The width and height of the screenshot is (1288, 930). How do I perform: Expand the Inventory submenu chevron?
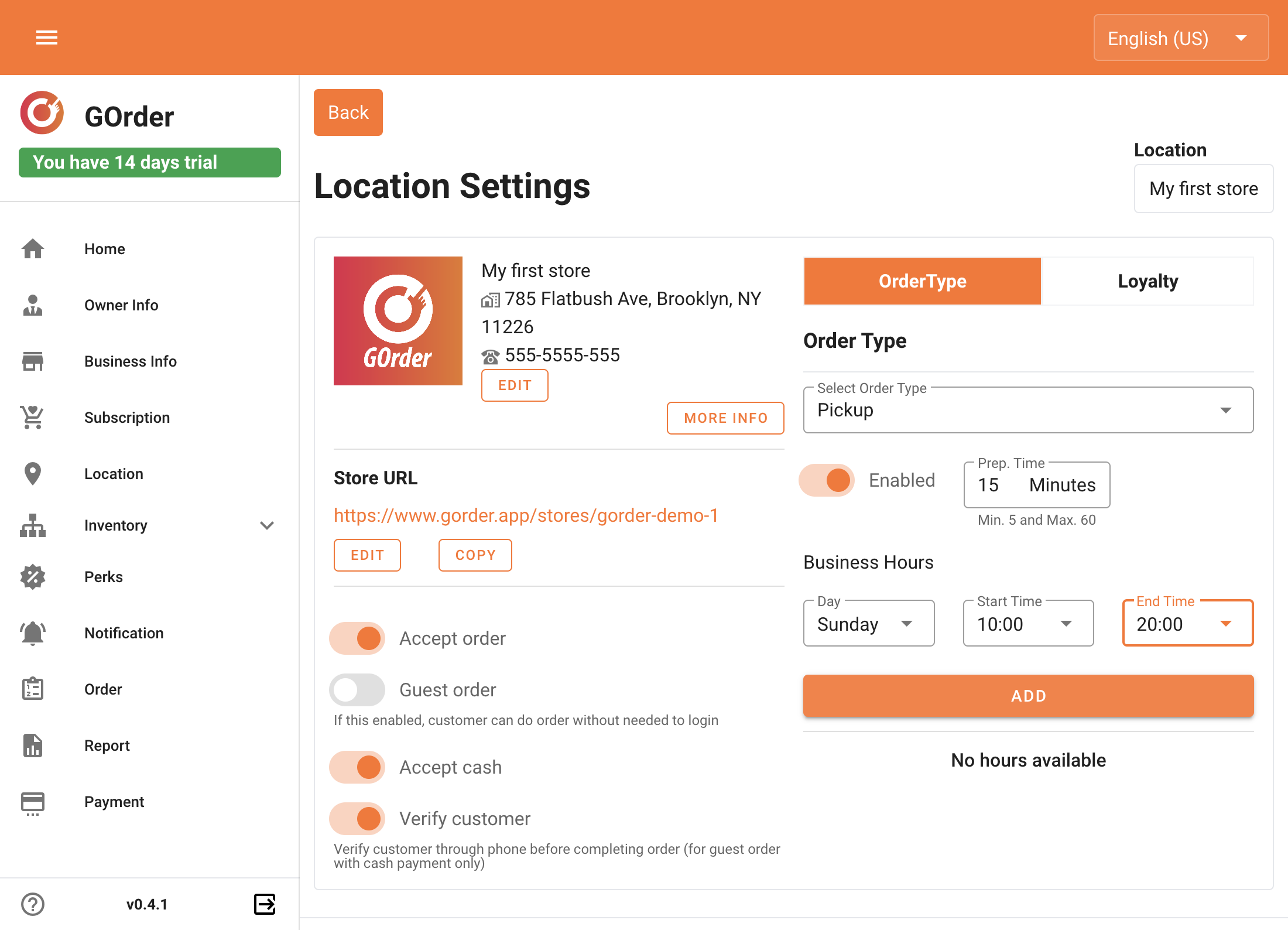[267, 525]
